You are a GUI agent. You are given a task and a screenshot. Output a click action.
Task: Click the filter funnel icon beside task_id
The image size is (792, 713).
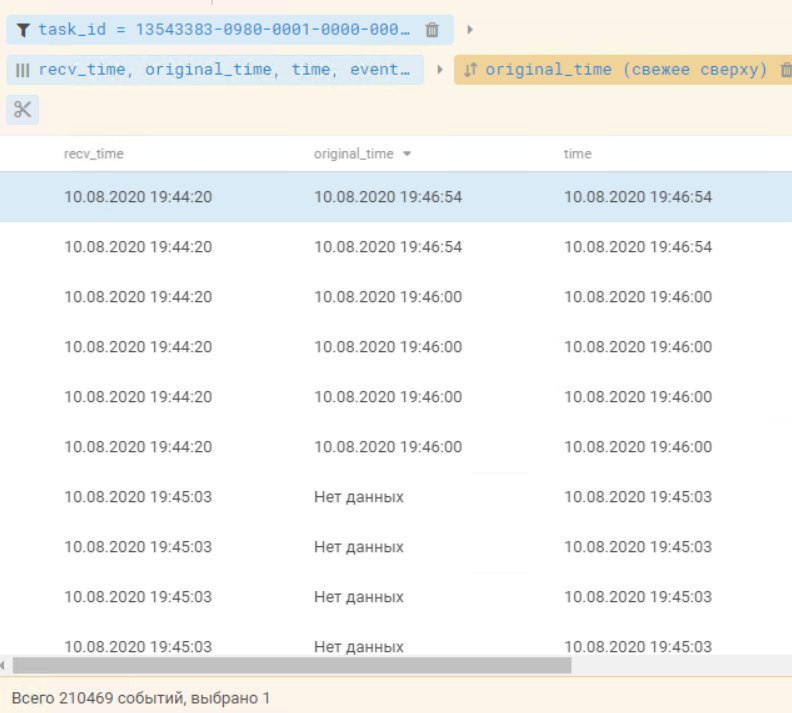23,30
